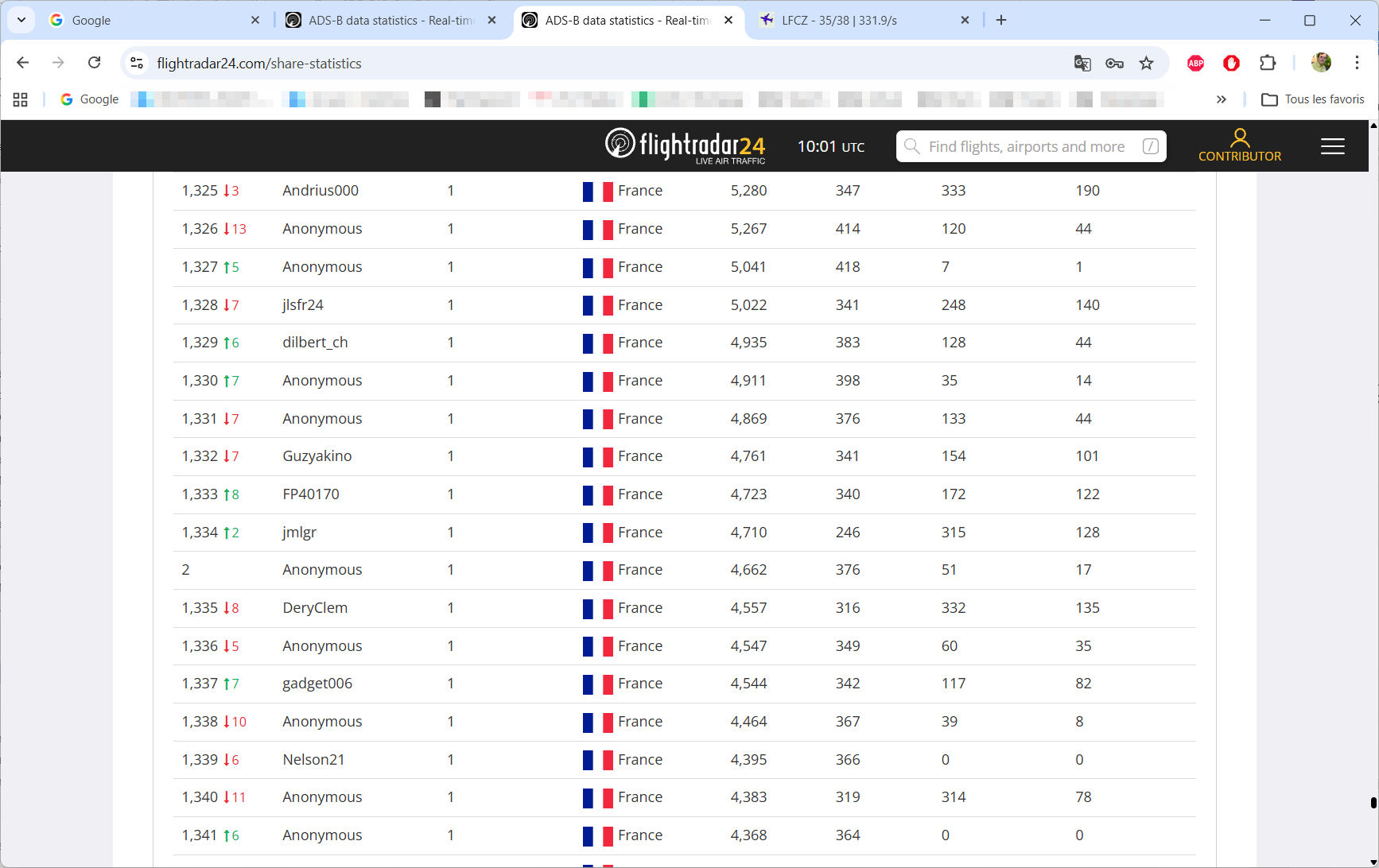Click the 5,041 score value

[x=748, y=267]
